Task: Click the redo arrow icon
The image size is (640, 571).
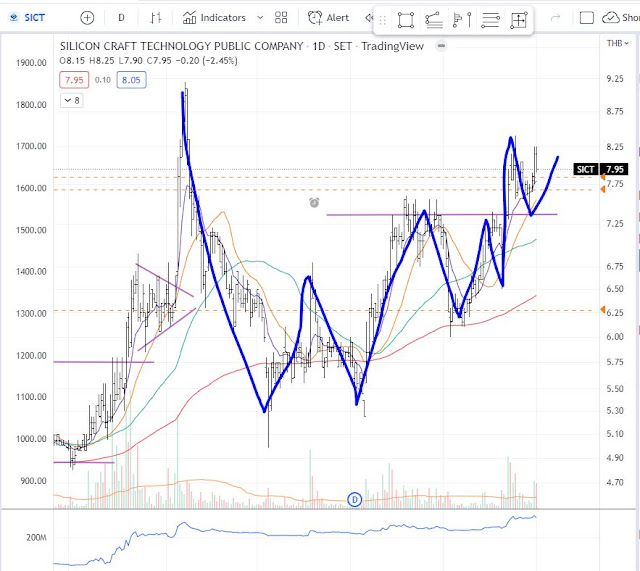Action: [556, 18]
